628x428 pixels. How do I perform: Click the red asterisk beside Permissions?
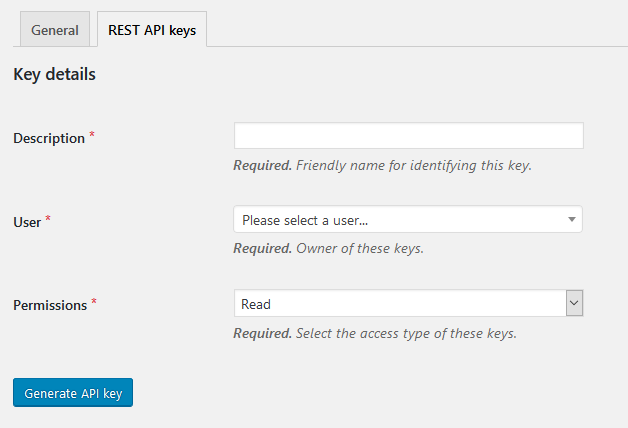click(94, 301)
